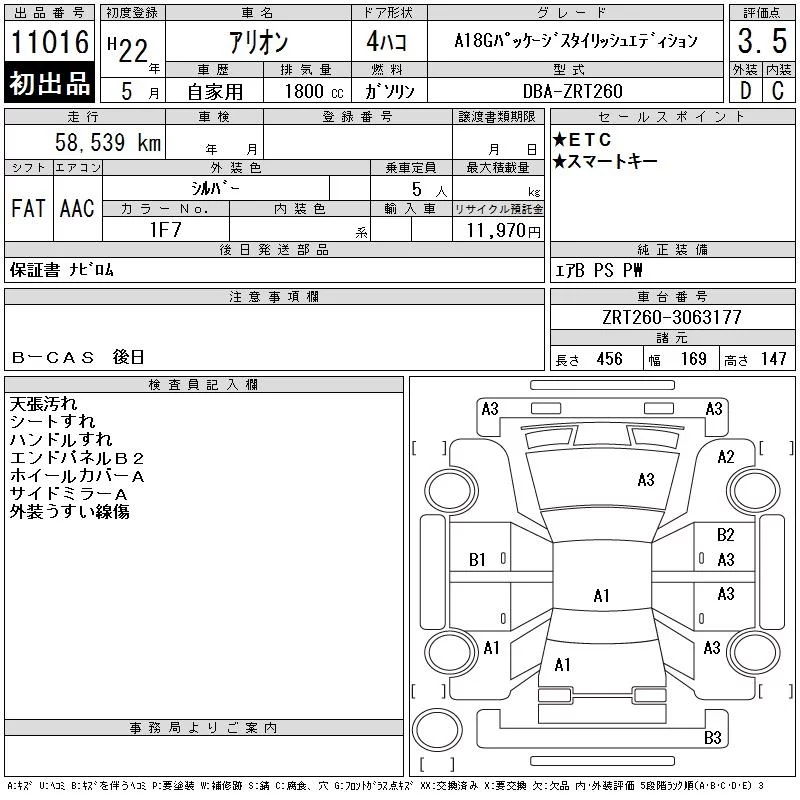Click the spare tire circle in diagram
800x800 pixels.
pos(437,729)
